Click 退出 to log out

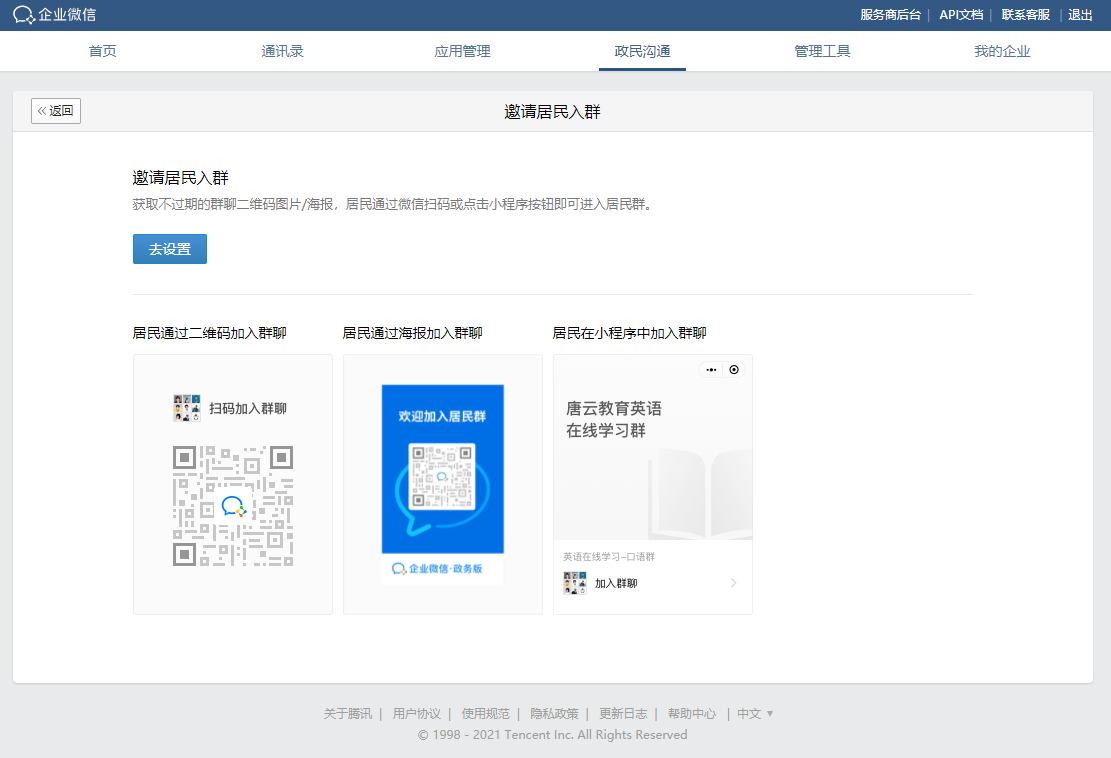pyautogui.click(x=1080, y=15)
